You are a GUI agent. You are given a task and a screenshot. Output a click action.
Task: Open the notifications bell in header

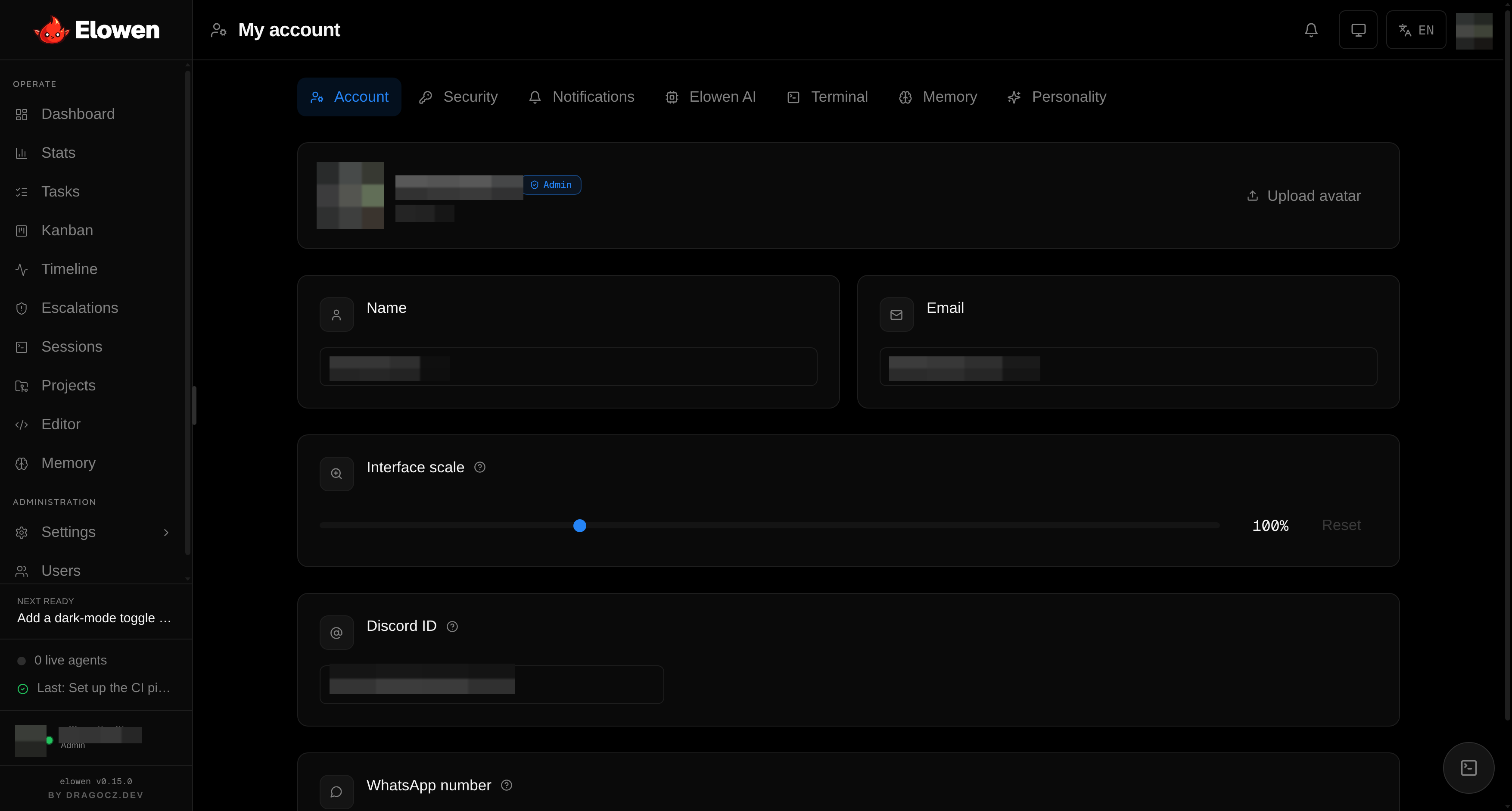[1311, 30]
